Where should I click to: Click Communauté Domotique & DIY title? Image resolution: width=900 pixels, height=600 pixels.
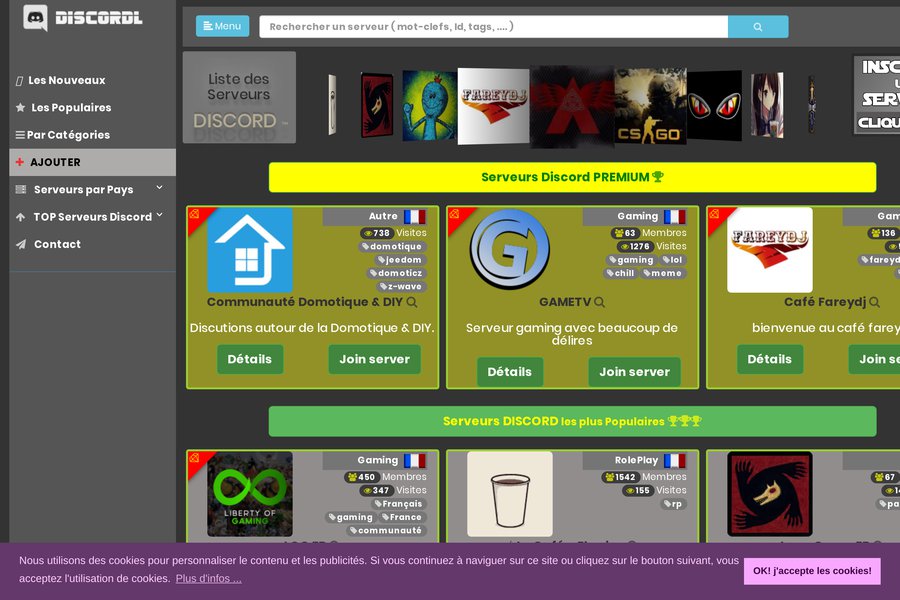tap(305, 302)
